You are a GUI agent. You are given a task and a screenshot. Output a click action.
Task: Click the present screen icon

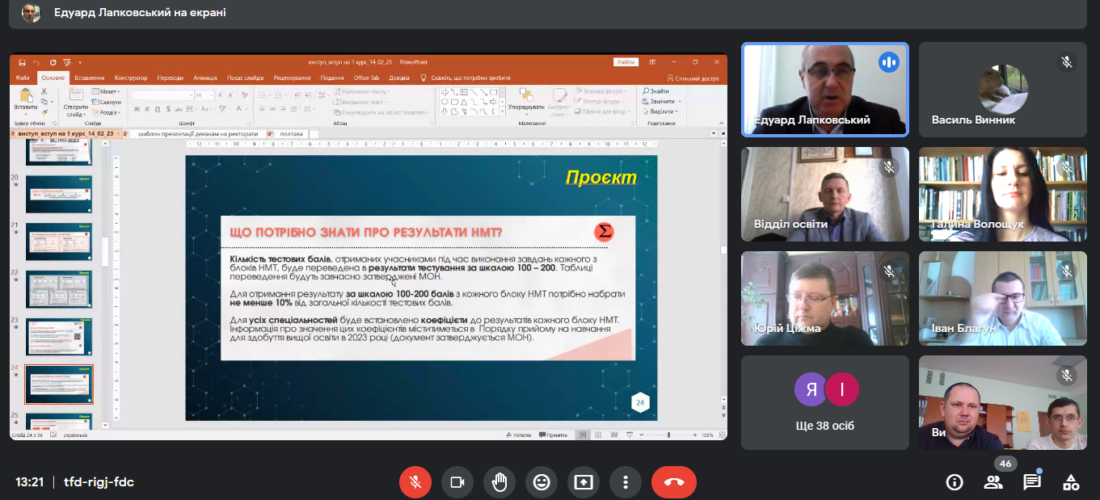tap(584, 482)
